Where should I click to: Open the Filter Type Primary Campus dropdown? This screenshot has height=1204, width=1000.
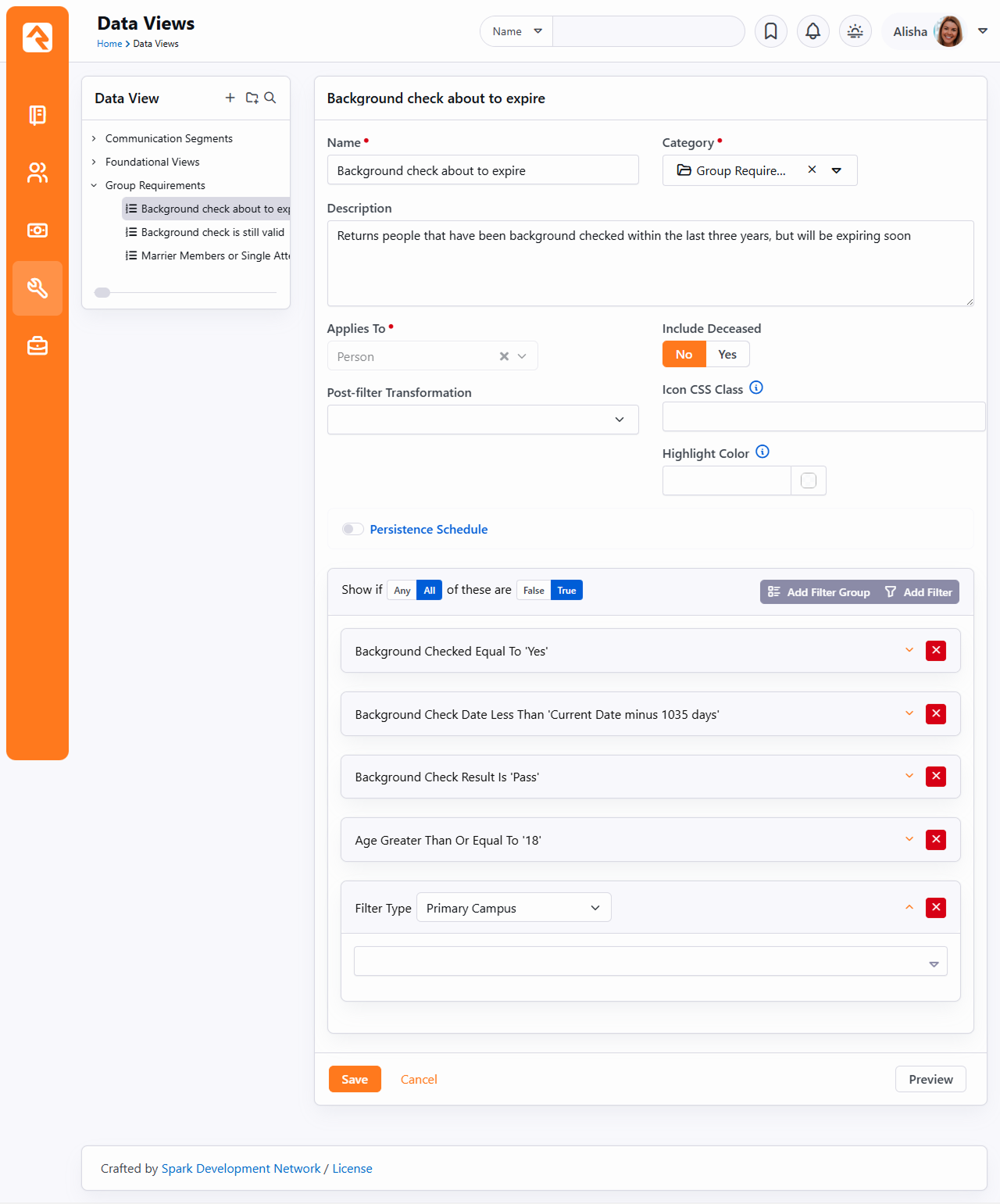(x=513, y=908)
